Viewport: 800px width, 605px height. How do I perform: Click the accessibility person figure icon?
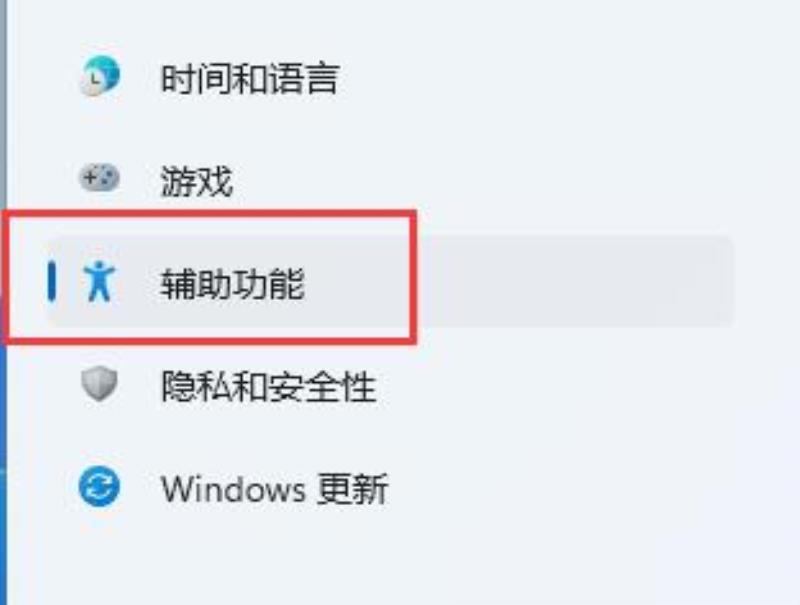[x=99, y=281]
